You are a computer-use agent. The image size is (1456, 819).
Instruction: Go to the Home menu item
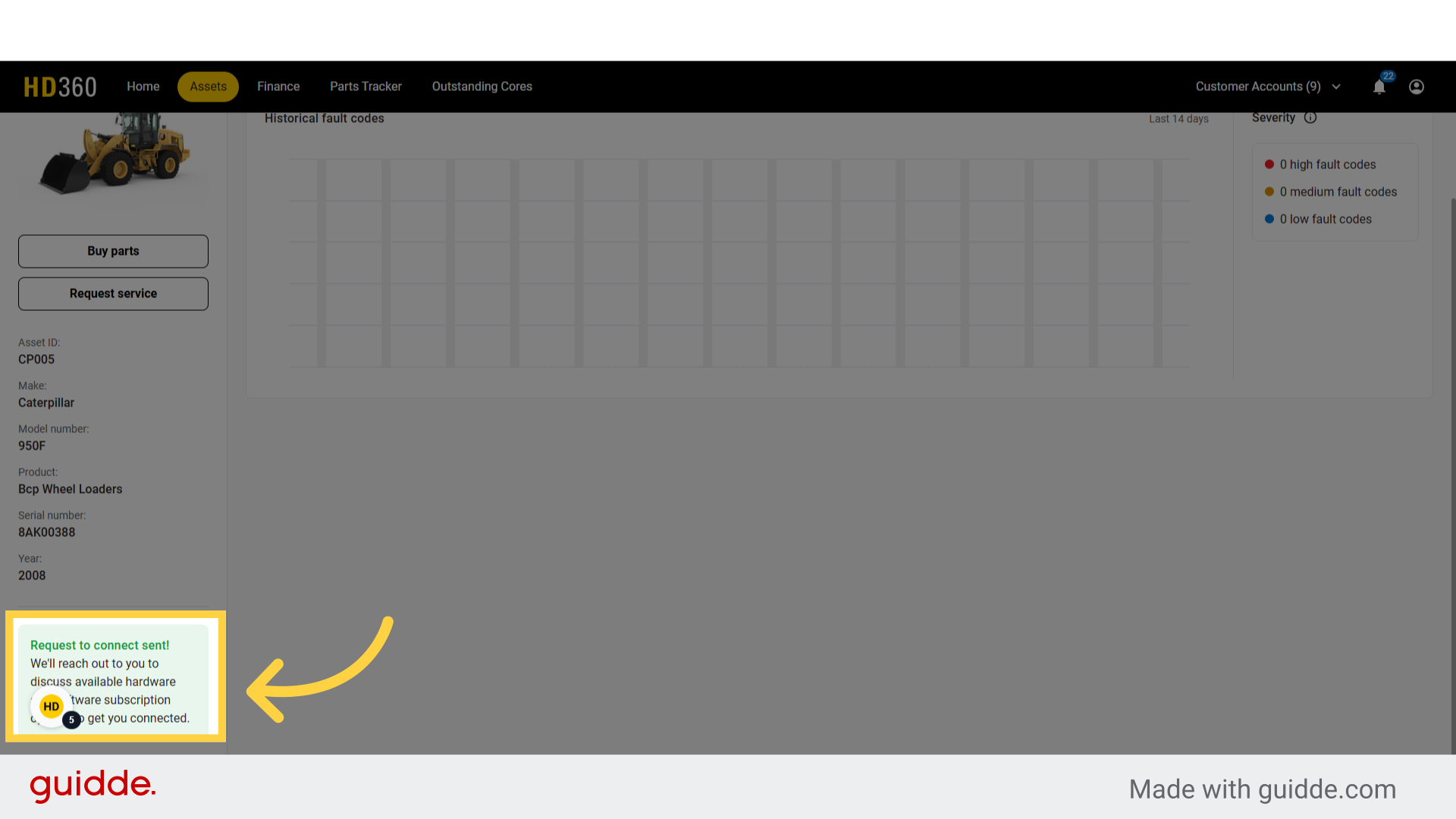(x=143, y=86)
